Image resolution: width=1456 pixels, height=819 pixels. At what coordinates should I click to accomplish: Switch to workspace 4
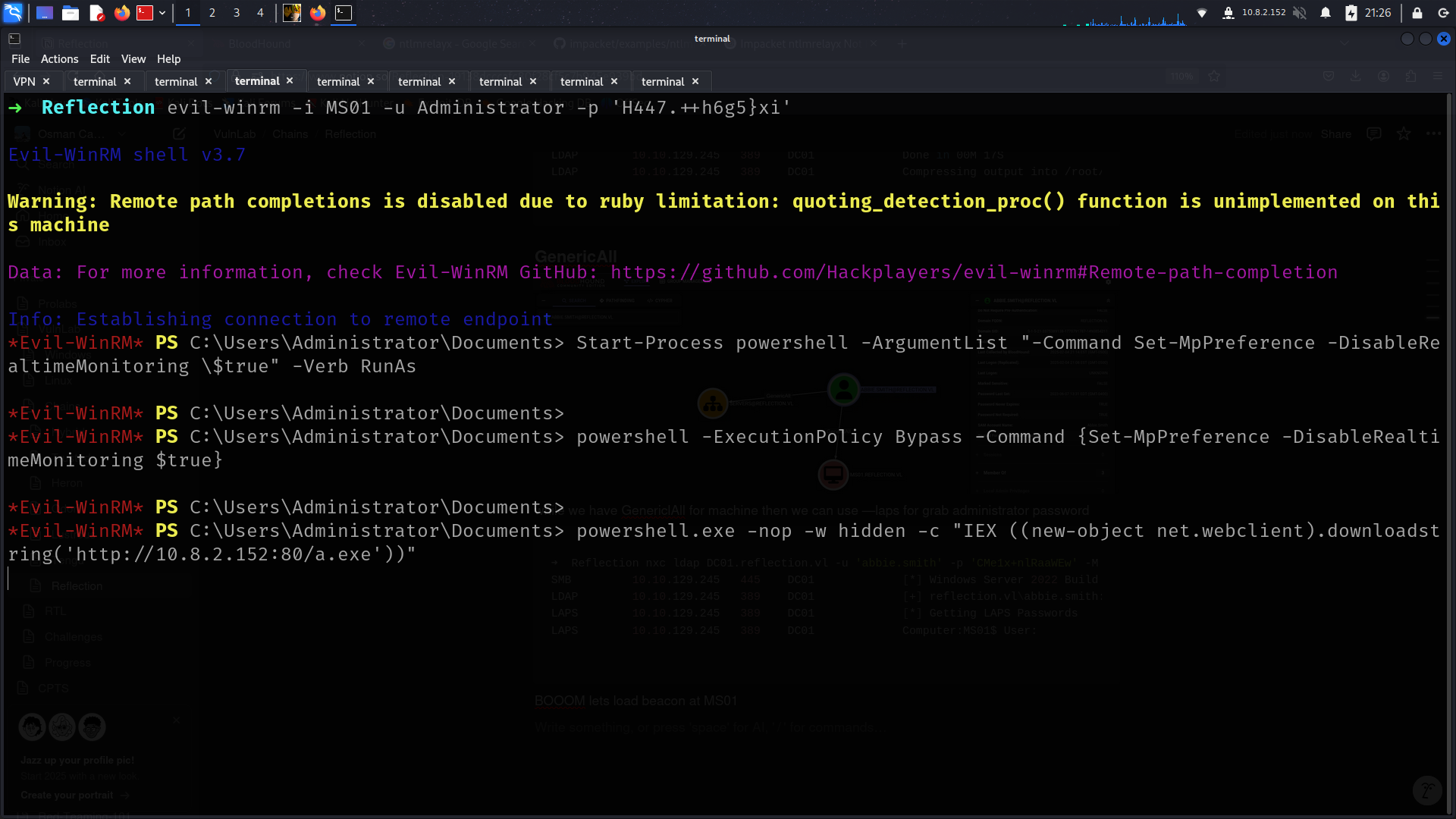click(x=260, y=13)
